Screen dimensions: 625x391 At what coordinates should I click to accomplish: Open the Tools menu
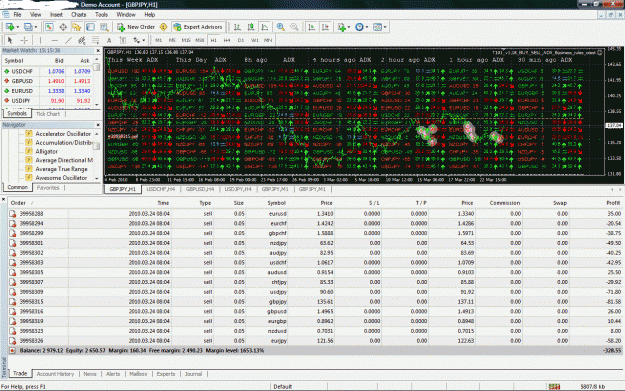click(x=101, y=15)
